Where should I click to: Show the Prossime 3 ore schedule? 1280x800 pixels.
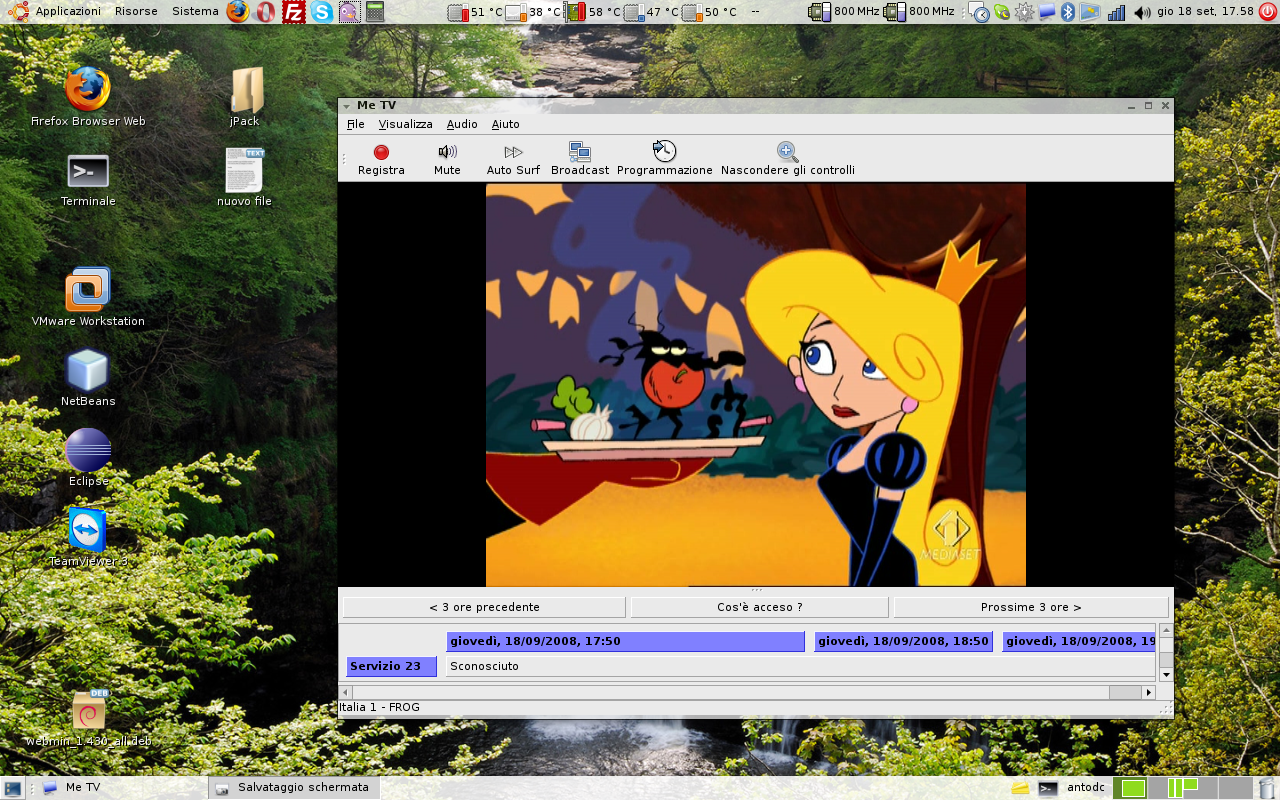click(x=1030, y=607)
